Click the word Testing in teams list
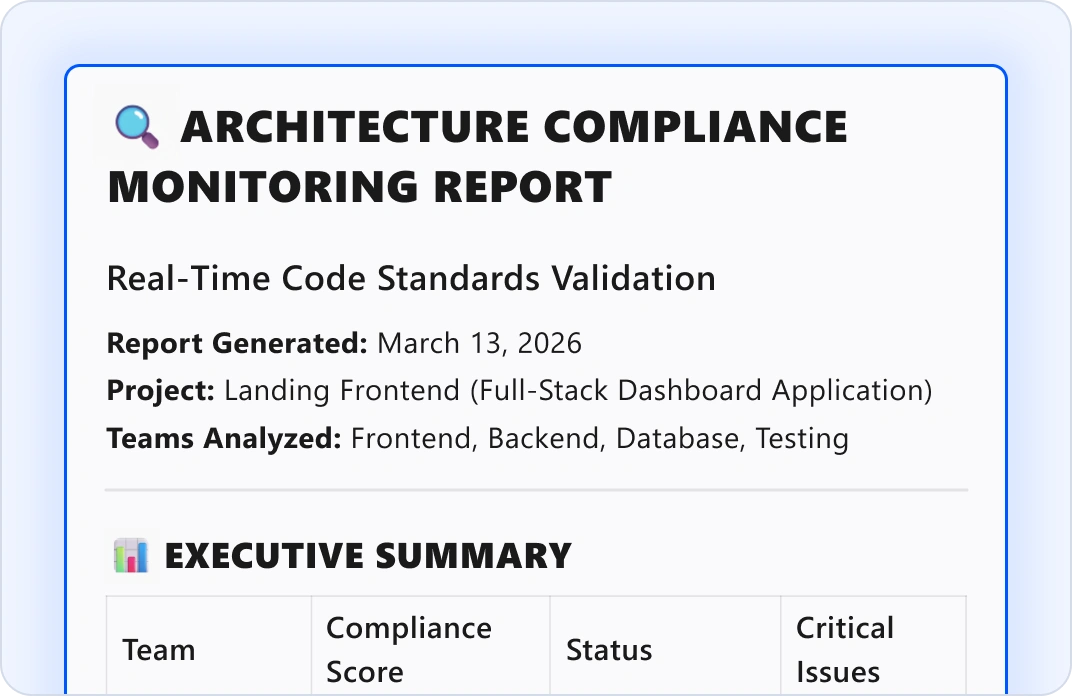 tap(802, 439)
